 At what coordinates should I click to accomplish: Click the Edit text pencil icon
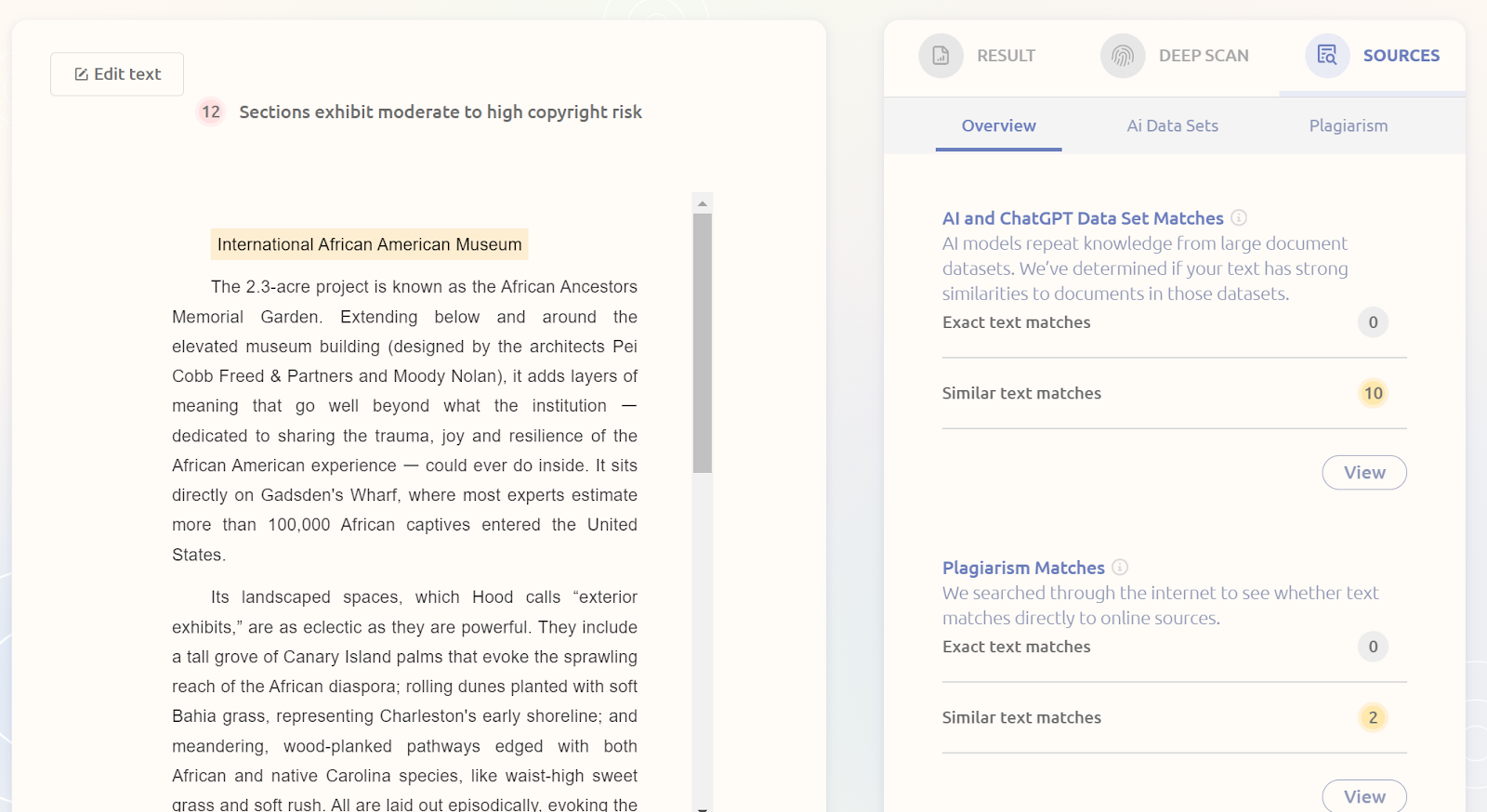click(x=81, y=74)
